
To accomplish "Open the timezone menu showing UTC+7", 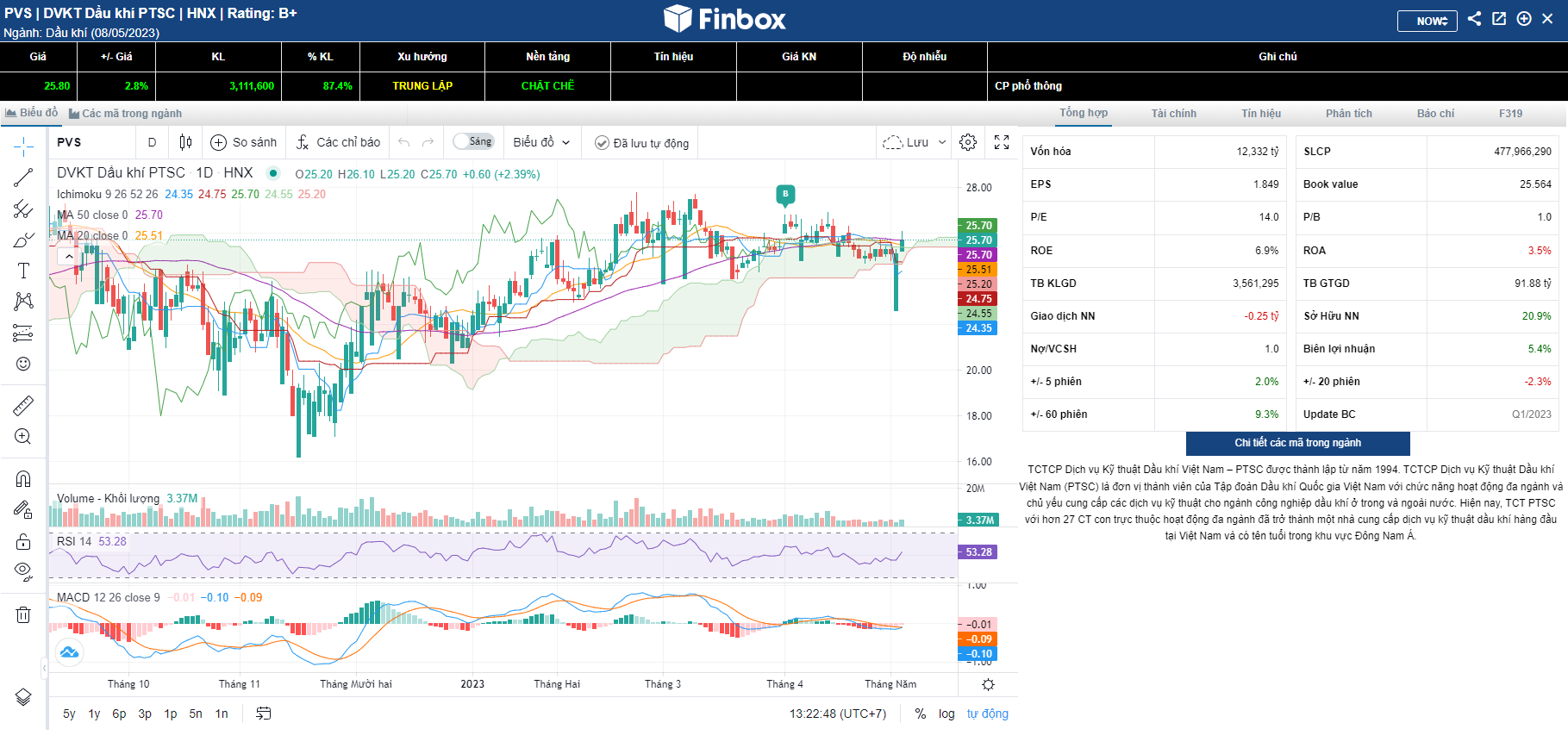I will 838,713.
